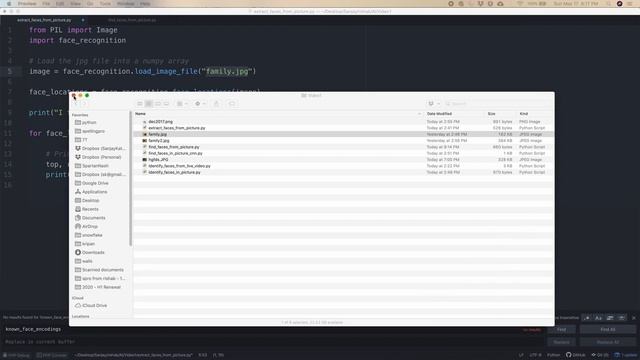Open the Window menu in menu bar
The image size is (640, 360).
click(x=125, y=4)
